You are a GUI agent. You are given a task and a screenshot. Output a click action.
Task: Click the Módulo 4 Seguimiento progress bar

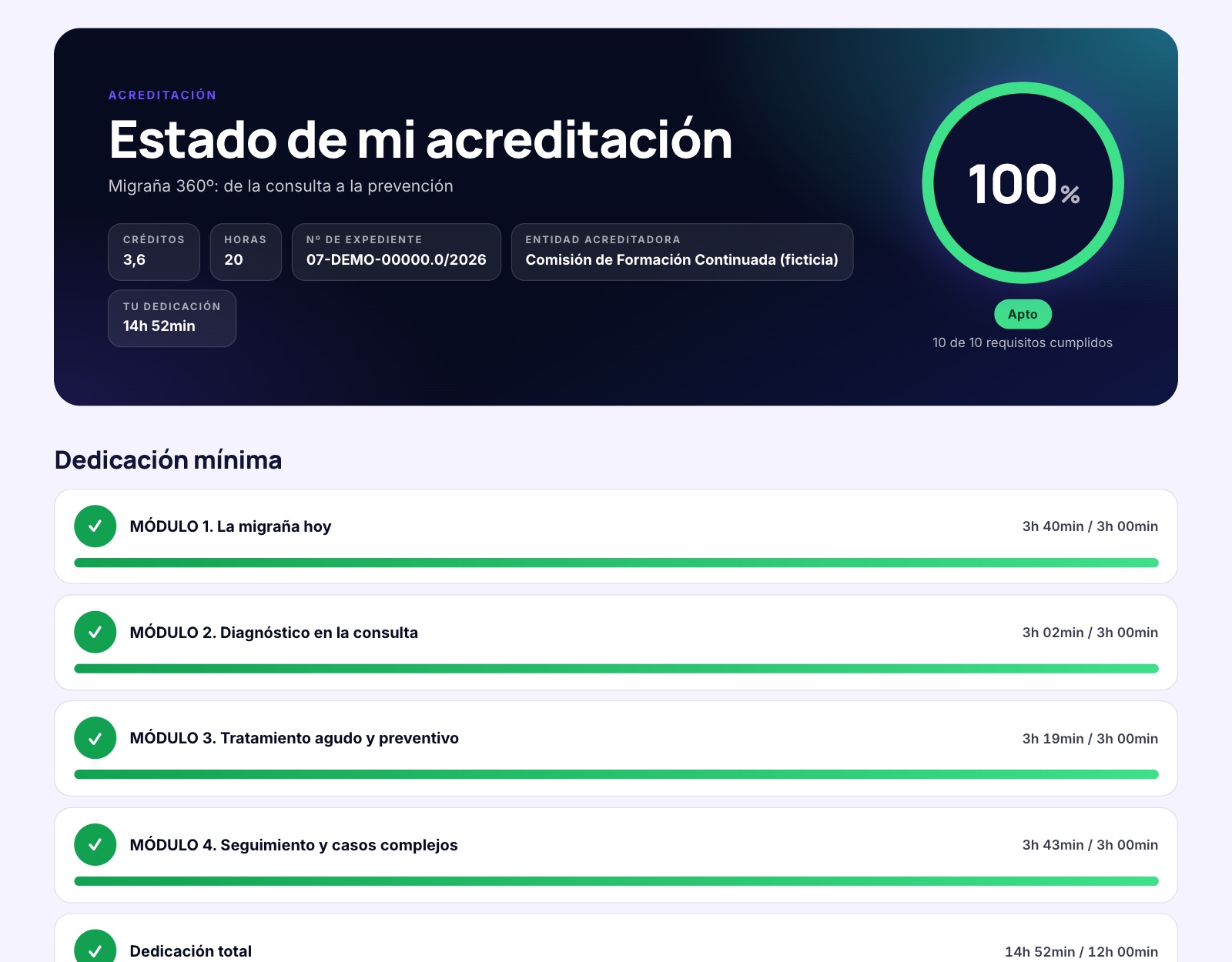[616, 881]
